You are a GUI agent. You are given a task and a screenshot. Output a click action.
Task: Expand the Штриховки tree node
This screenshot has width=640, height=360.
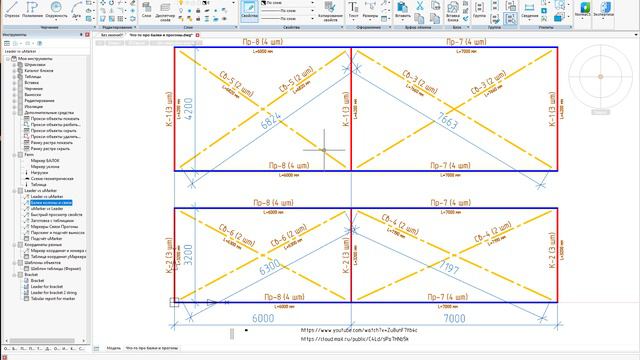tap(14, 65)
